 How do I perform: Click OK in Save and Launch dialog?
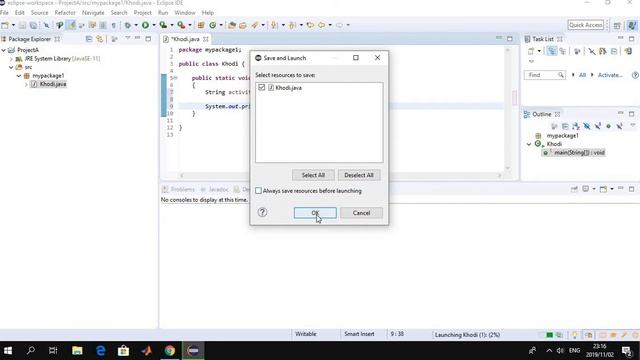point(315,213)
